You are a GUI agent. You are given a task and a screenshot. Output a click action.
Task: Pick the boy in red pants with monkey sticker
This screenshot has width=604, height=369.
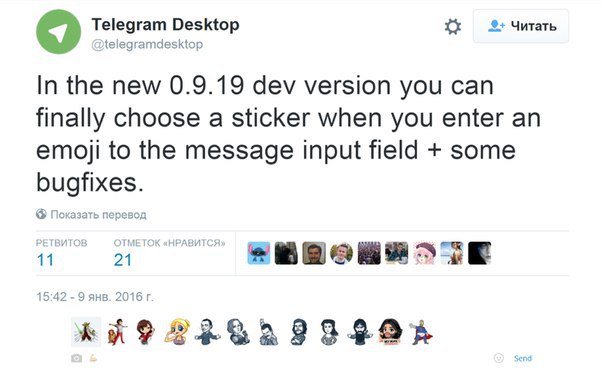point(117,332)
